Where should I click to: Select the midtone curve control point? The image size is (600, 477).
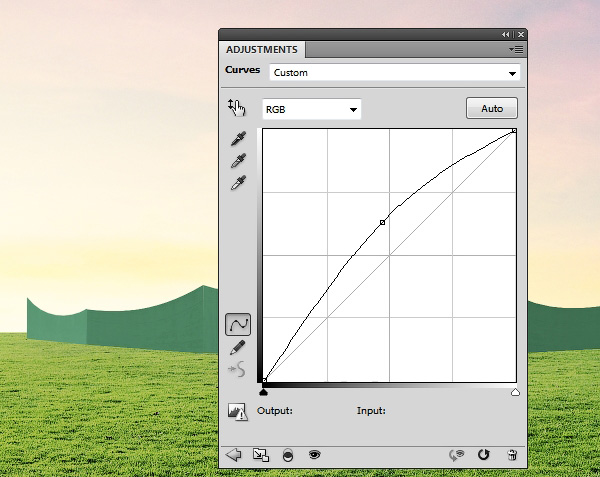pyautogui.click(x=382, y=222)
